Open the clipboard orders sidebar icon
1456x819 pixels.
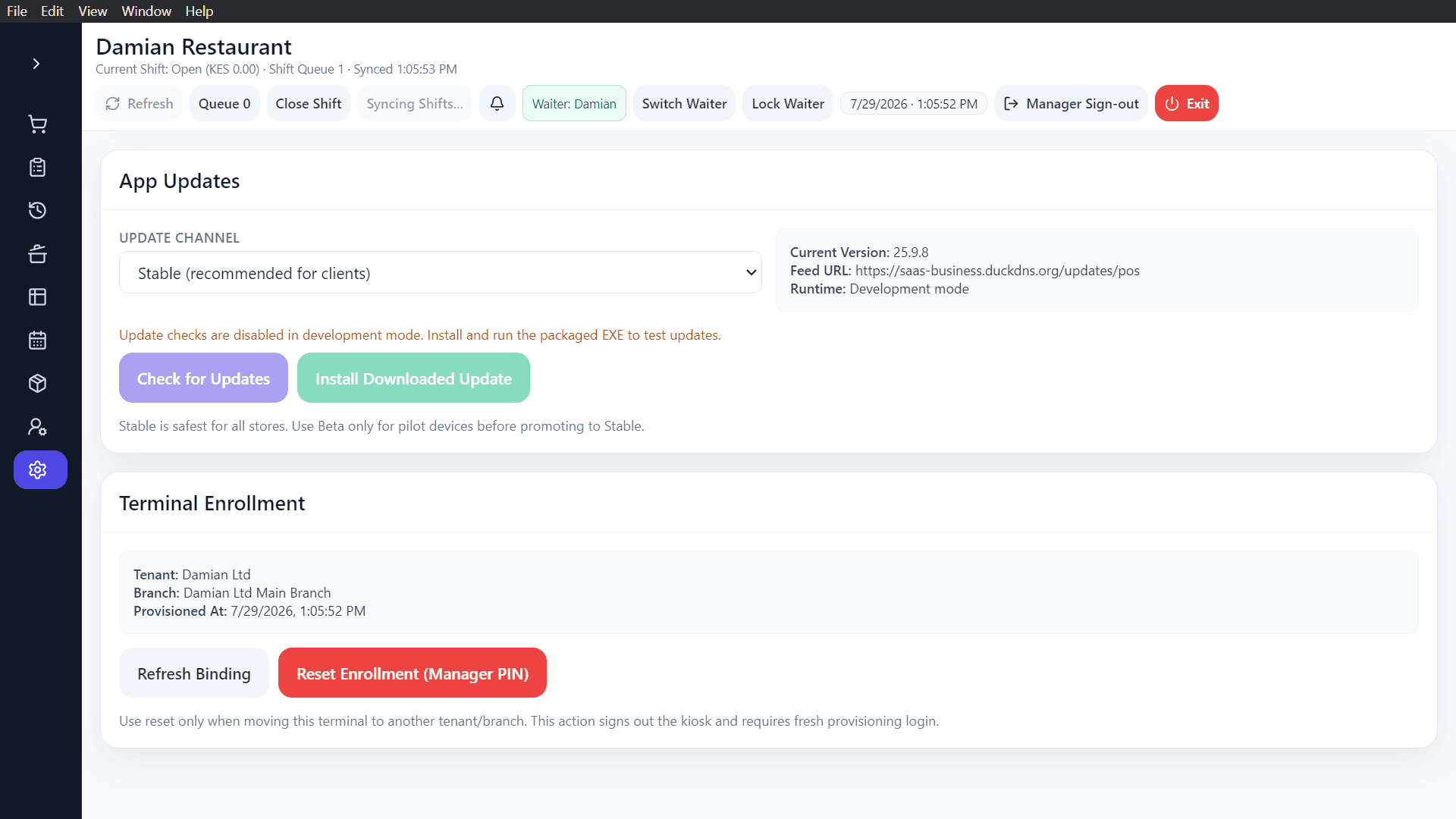pyautogui.click(x=38, y=168)
